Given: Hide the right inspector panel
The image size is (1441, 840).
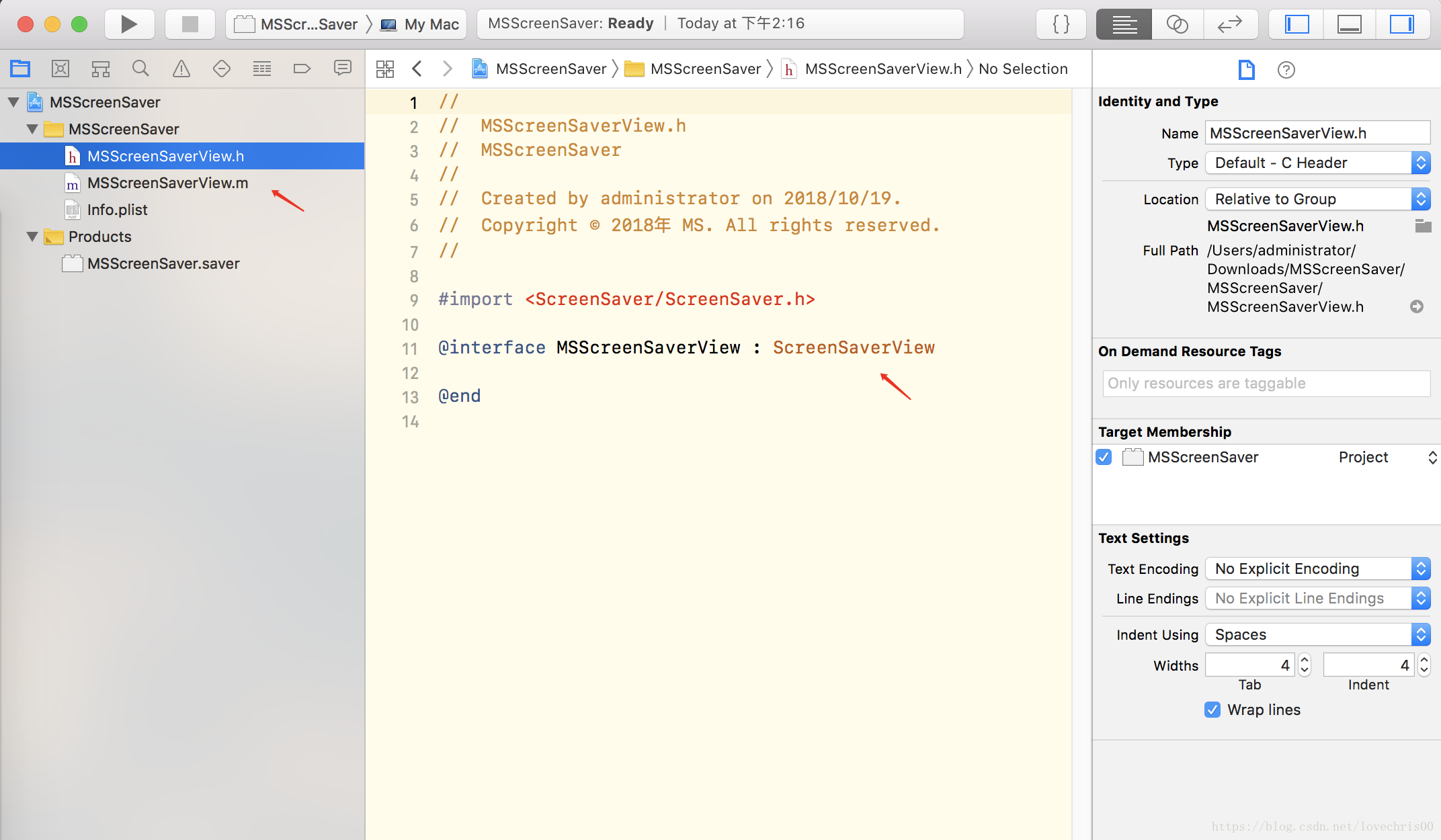Looking at the screenshot, I should click(x=1401, y=24).
